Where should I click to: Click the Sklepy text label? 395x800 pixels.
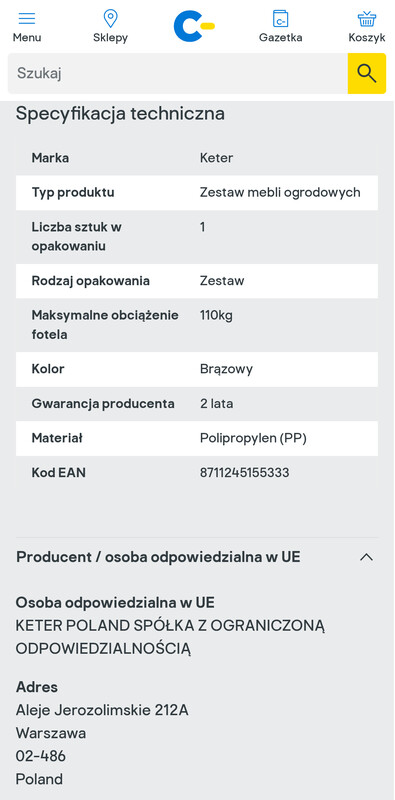110,38
